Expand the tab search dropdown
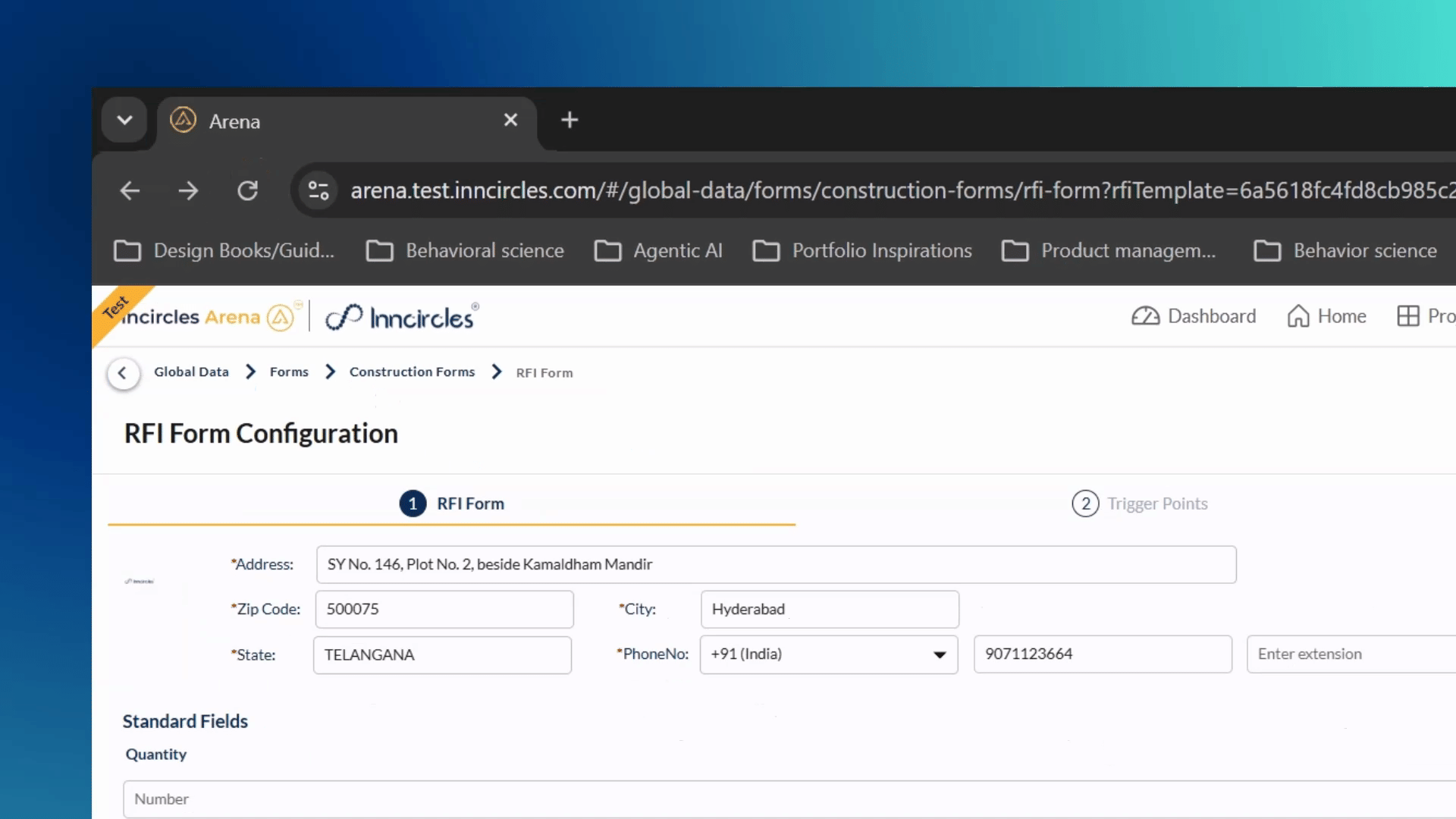Image resolution: width=1456 pixels, height=819 pixels. coord(124,120)
